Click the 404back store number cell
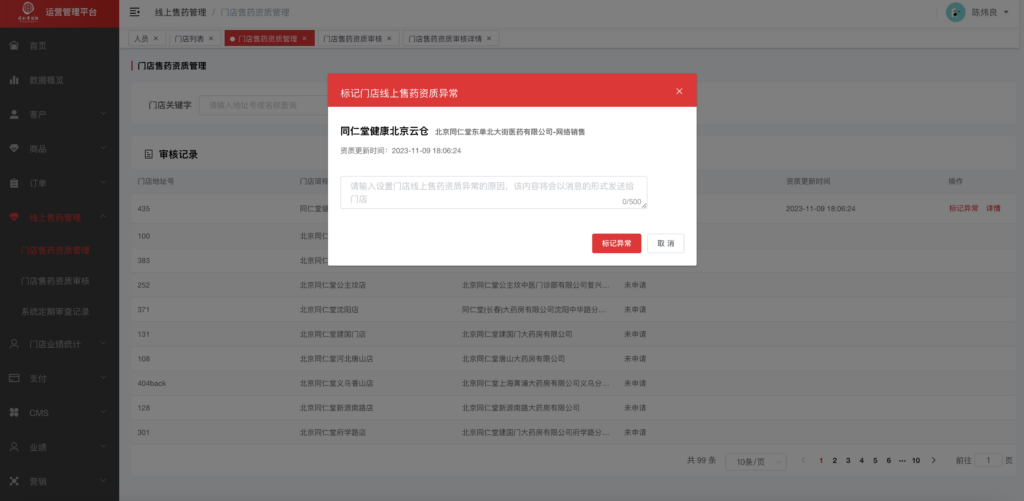Viewport: 1024px width, 501px height. click(x=152, y=383)
